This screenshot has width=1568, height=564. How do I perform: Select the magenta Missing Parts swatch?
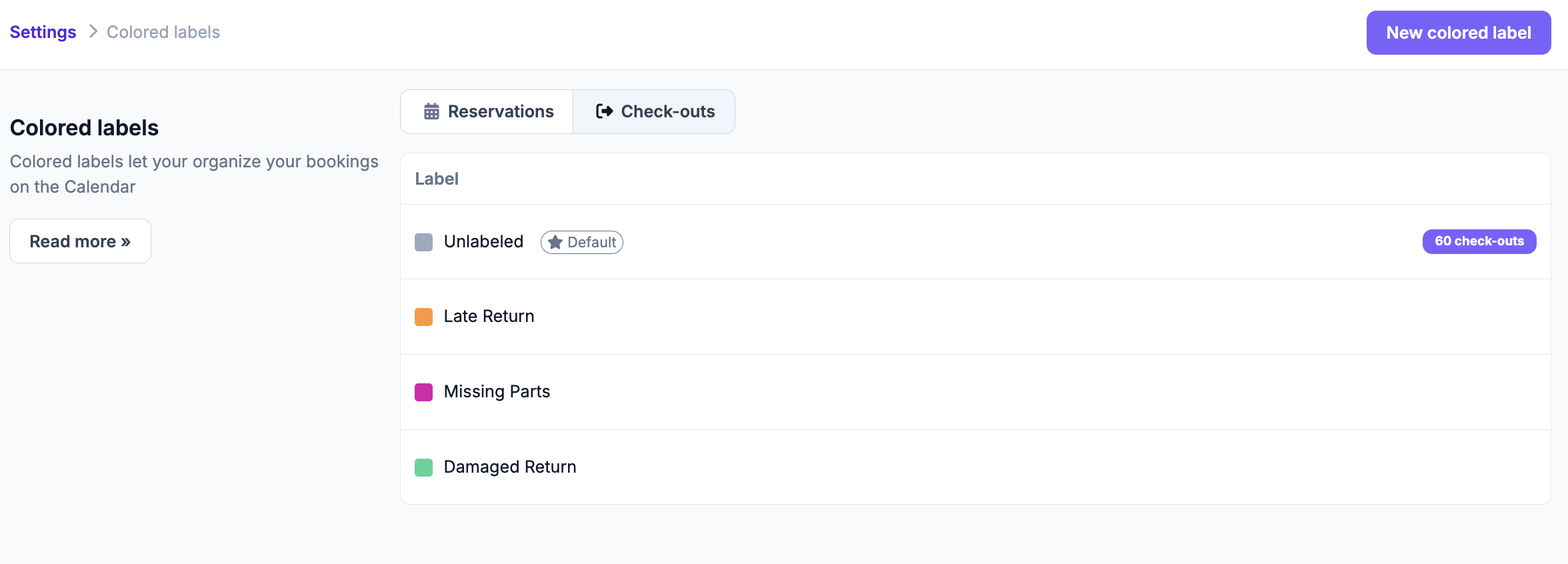tap(423, 392)
